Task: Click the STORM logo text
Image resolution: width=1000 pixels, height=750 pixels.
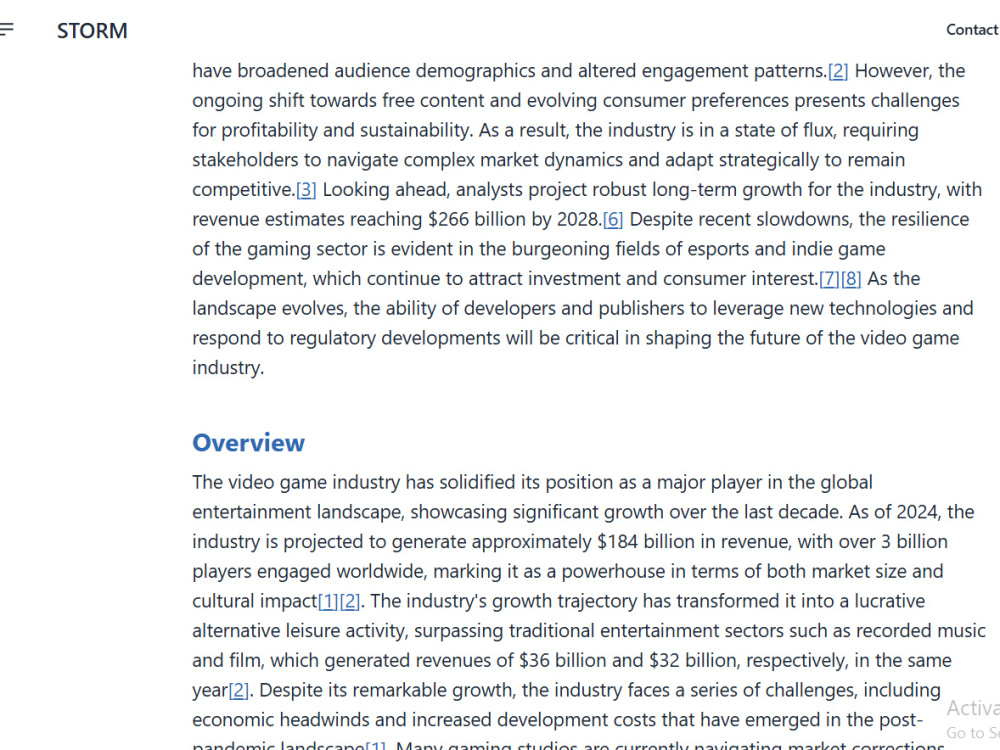Action: (x=92, y=31)
